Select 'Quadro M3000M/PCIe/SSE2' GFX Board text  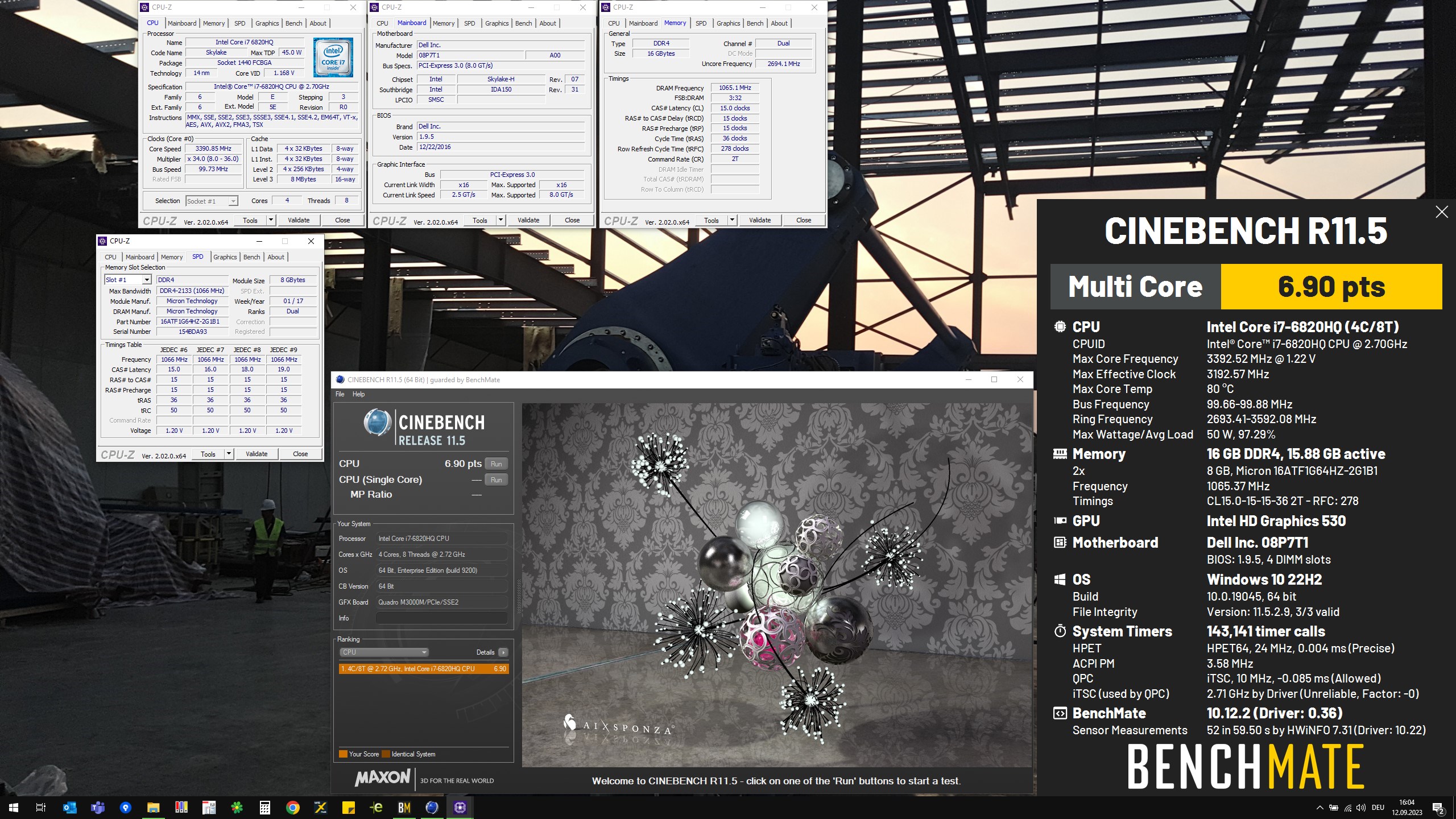click(x=419, y=602)
